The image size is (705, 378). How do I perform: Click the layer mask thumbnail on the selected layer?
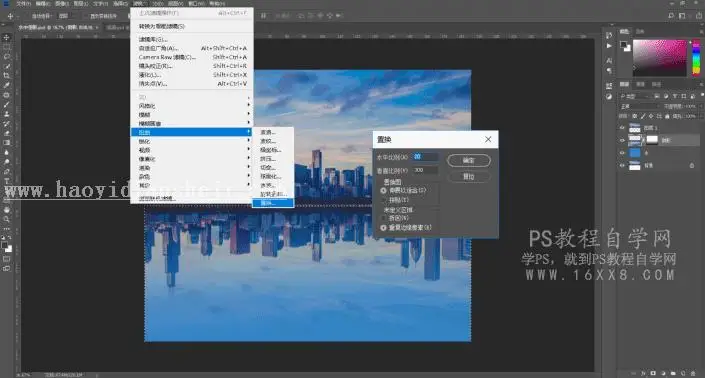pyautogui.click(x=652, y=140)
